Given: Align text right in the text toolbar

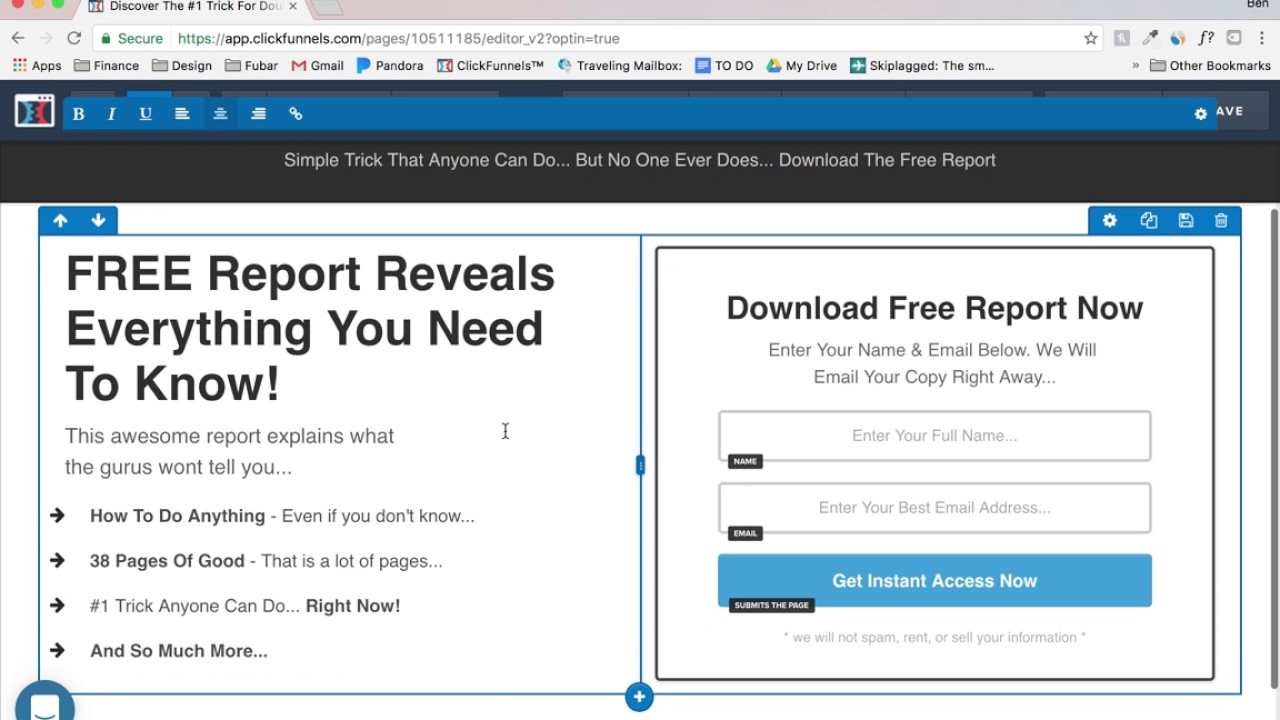Looking at the screenshot, I should tap(258, 114).
